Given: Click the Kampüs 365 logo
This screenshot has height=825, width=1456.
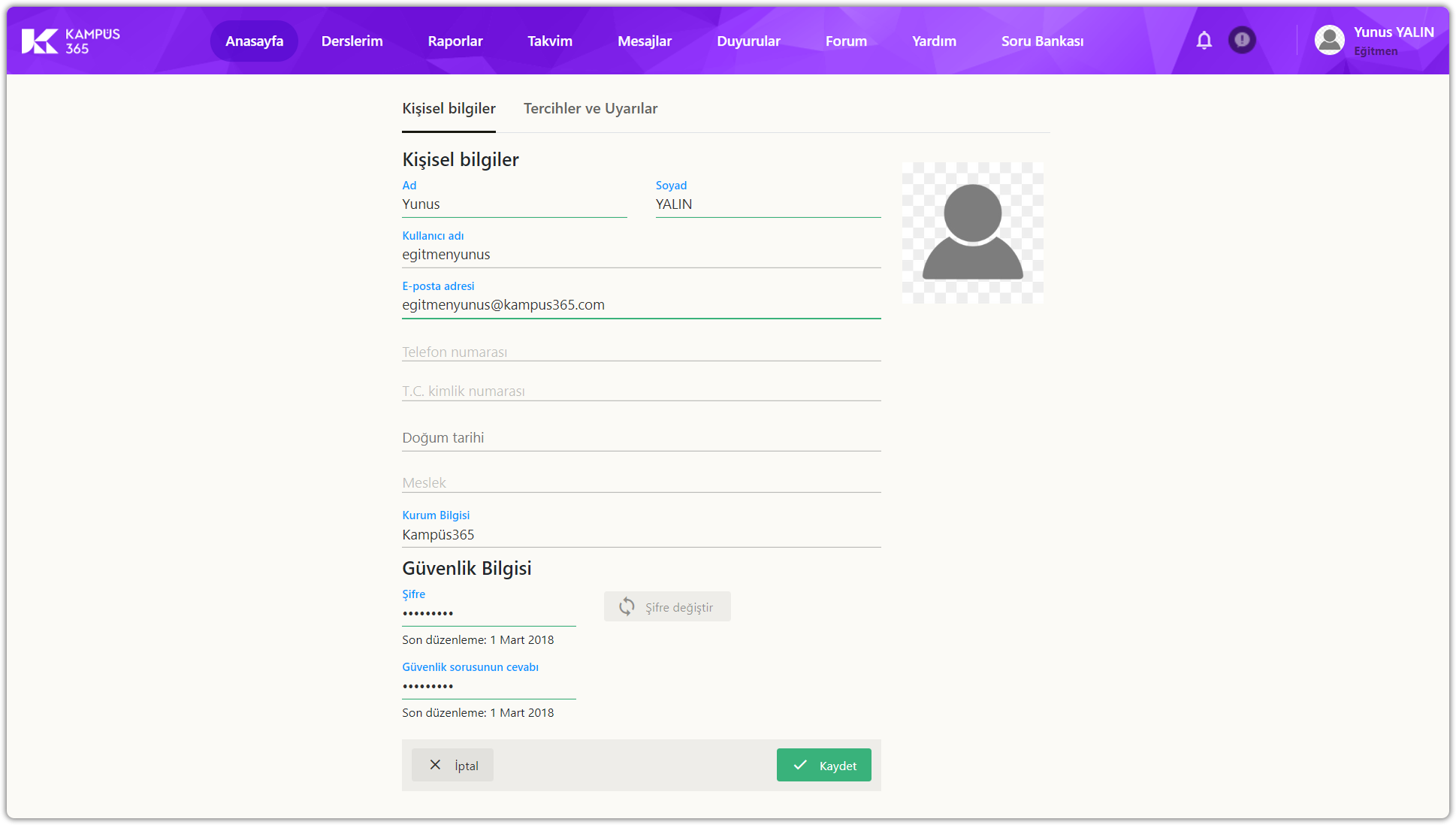Looking at the screenshot, I should click(71, 41).
